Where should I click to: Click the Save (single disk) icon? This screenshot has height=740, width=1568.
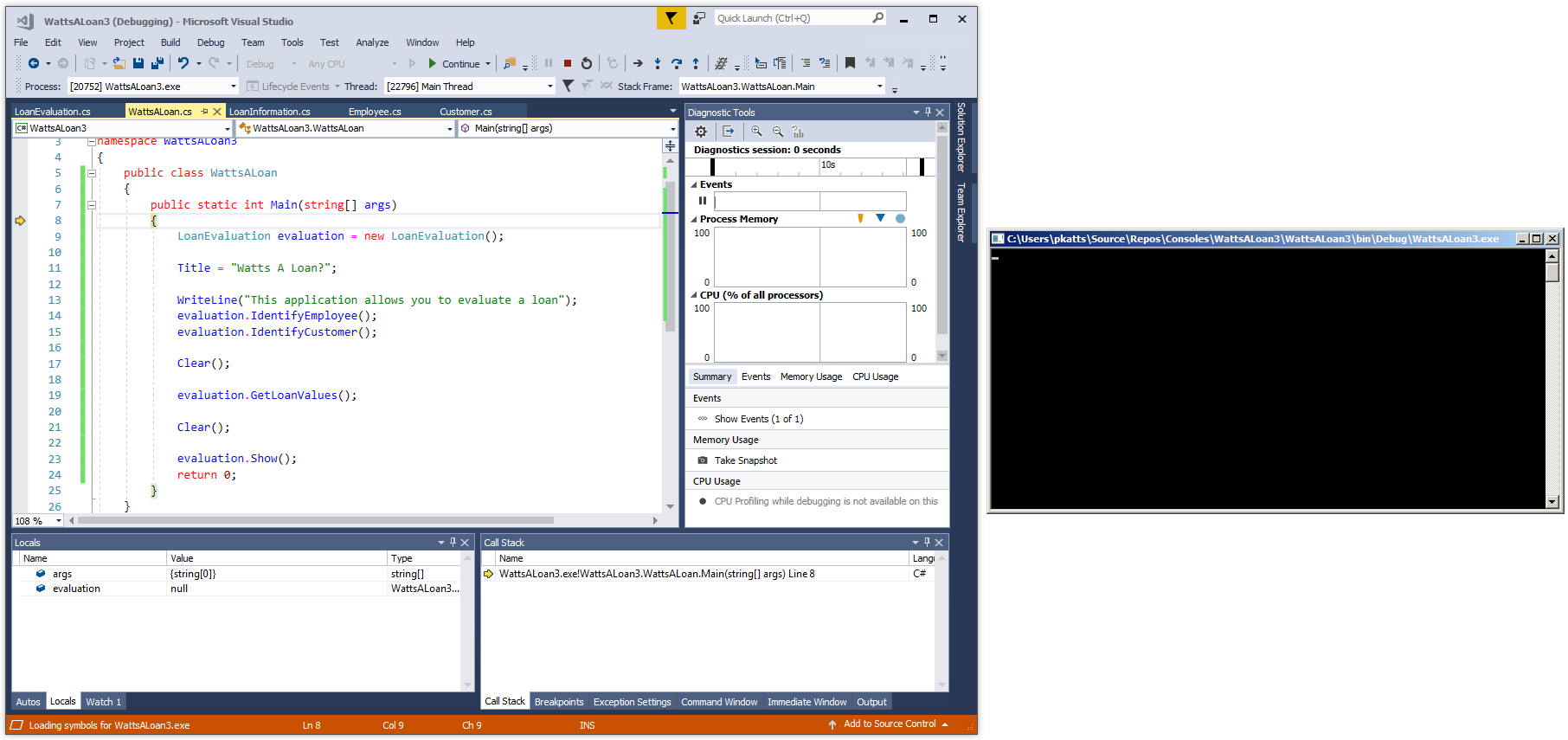tap(138, 63)
